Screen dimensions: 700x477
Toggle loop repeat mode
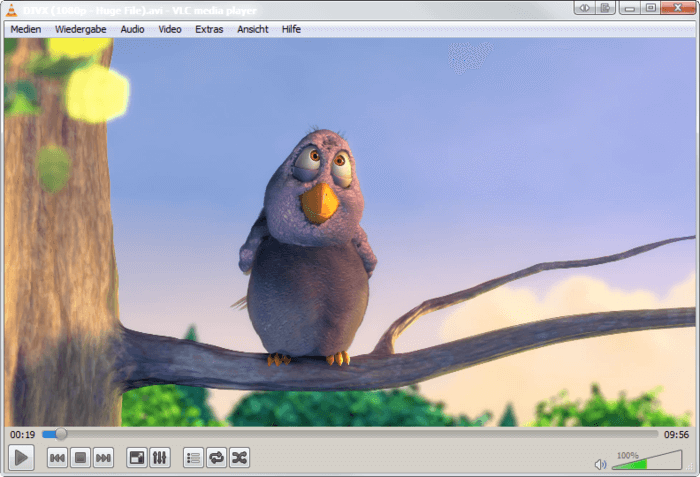(x=217, y=458)
